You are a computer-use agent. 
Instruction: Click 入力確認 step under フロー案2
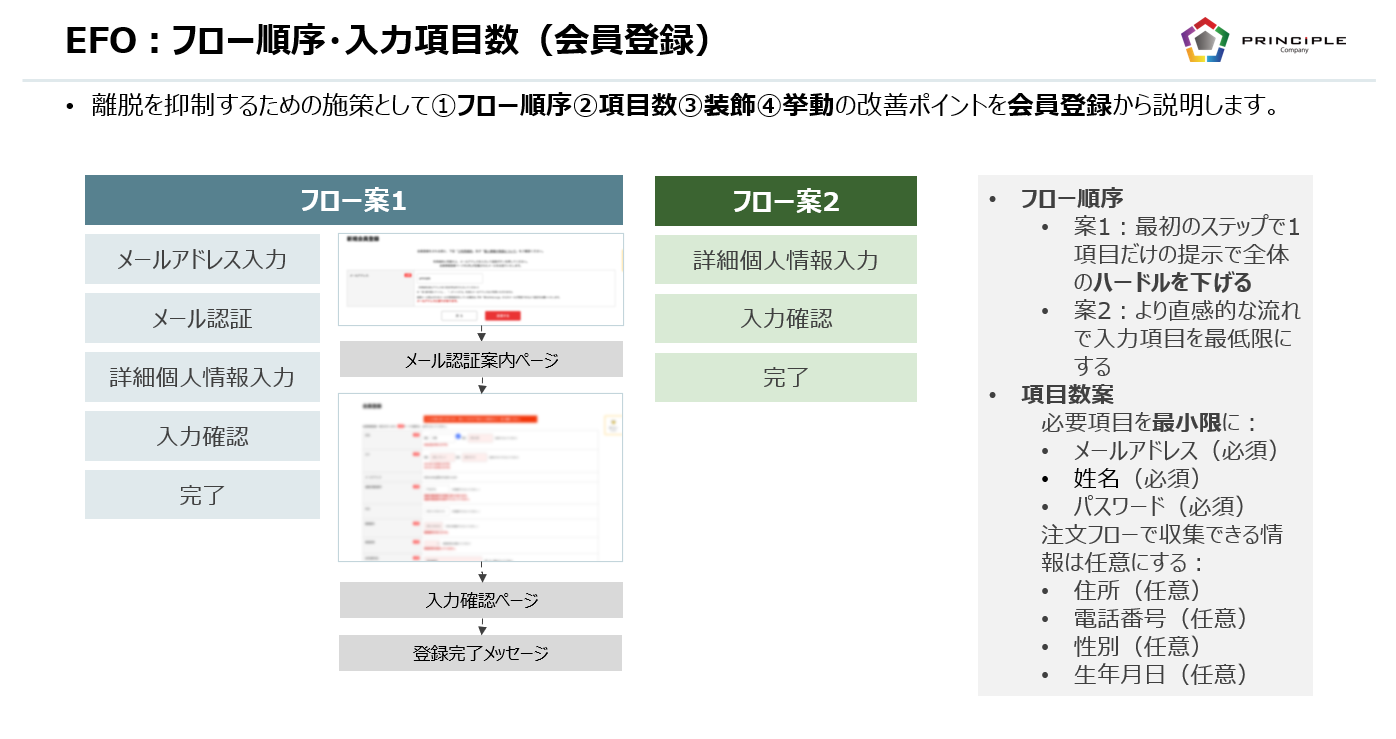click(786, 319)
